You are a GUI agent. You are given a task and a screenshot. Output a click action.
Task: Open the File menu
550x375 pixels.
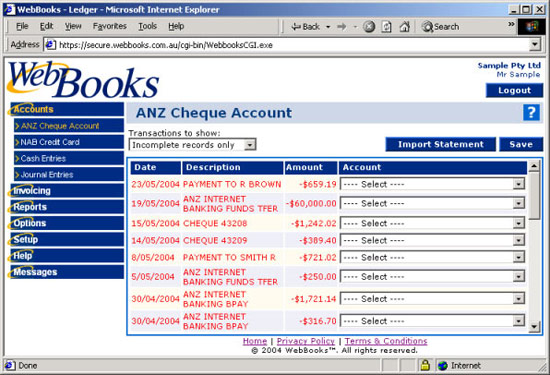pos(22,26)
